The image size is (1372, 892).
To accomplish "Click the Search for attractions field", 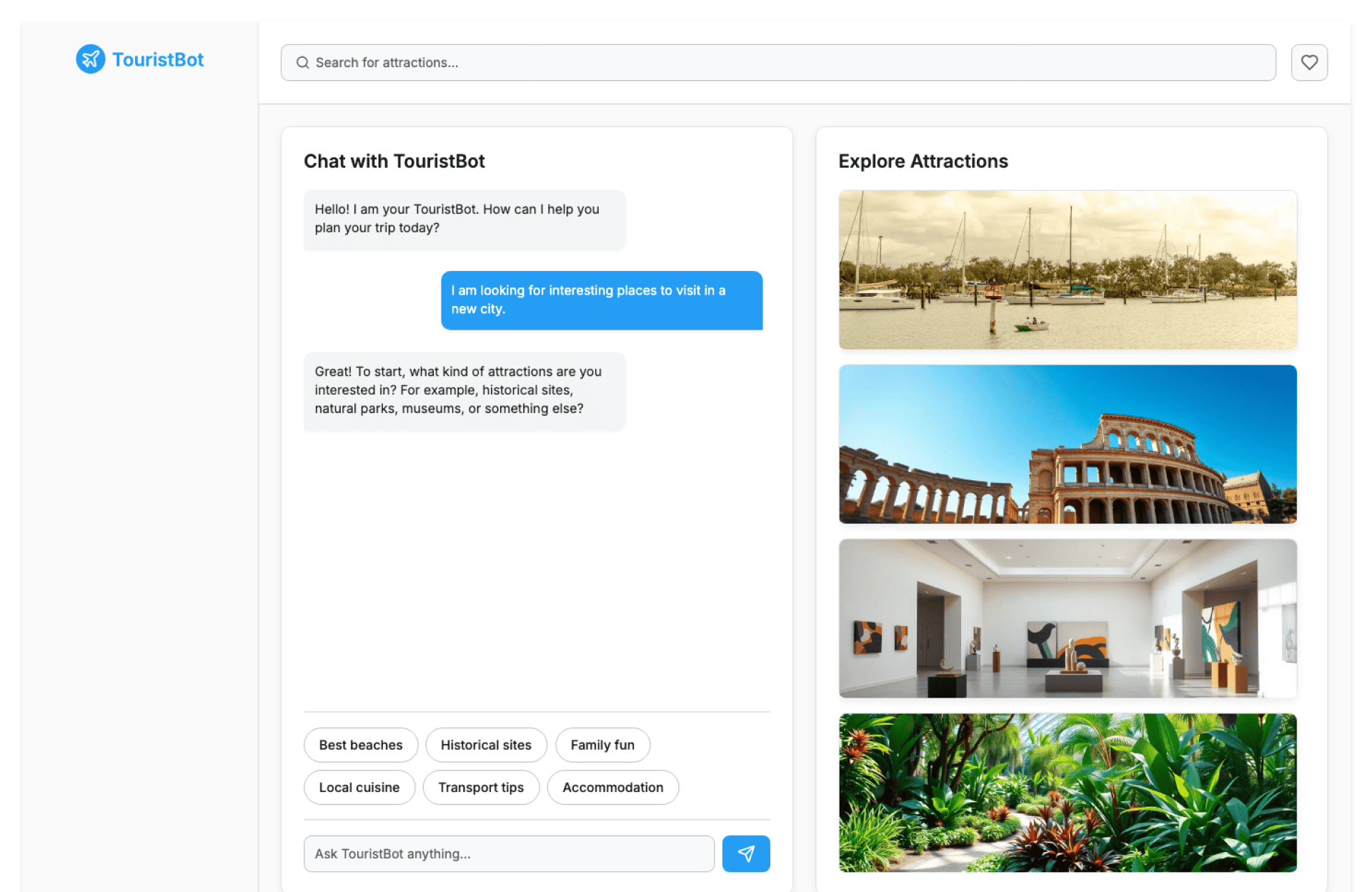I will coord(778,63).
